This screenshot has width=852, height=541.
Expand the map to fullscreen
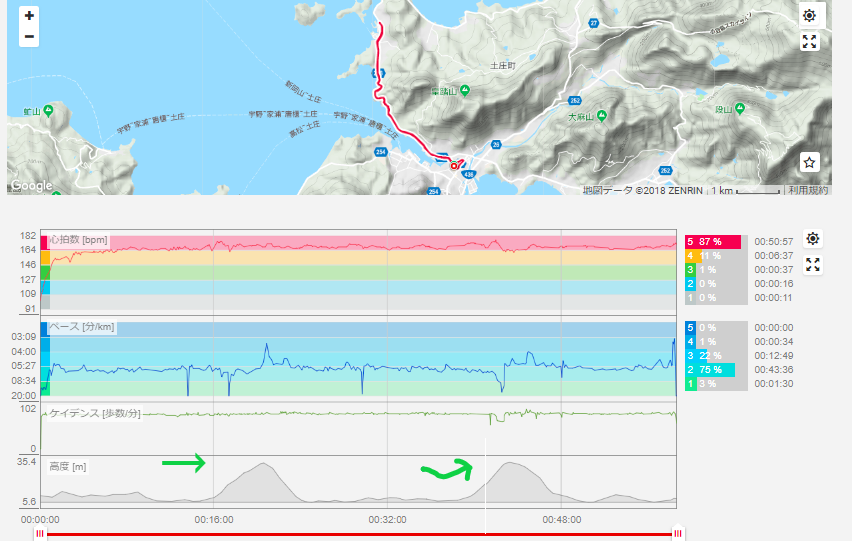click(809, 41)
